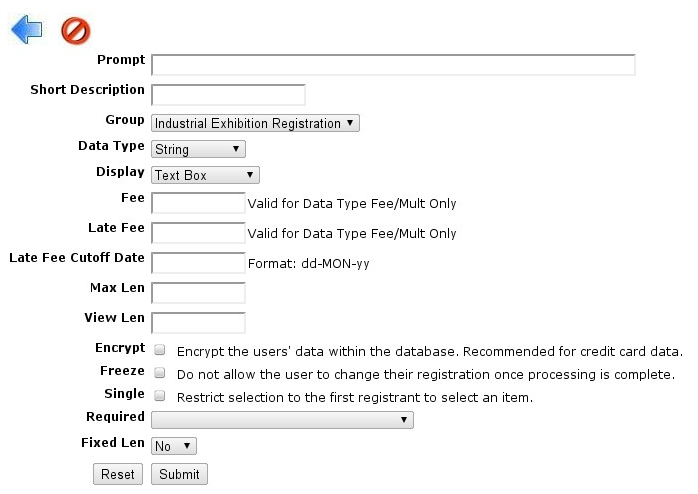Click the Reset button

(x=118, y=474)
